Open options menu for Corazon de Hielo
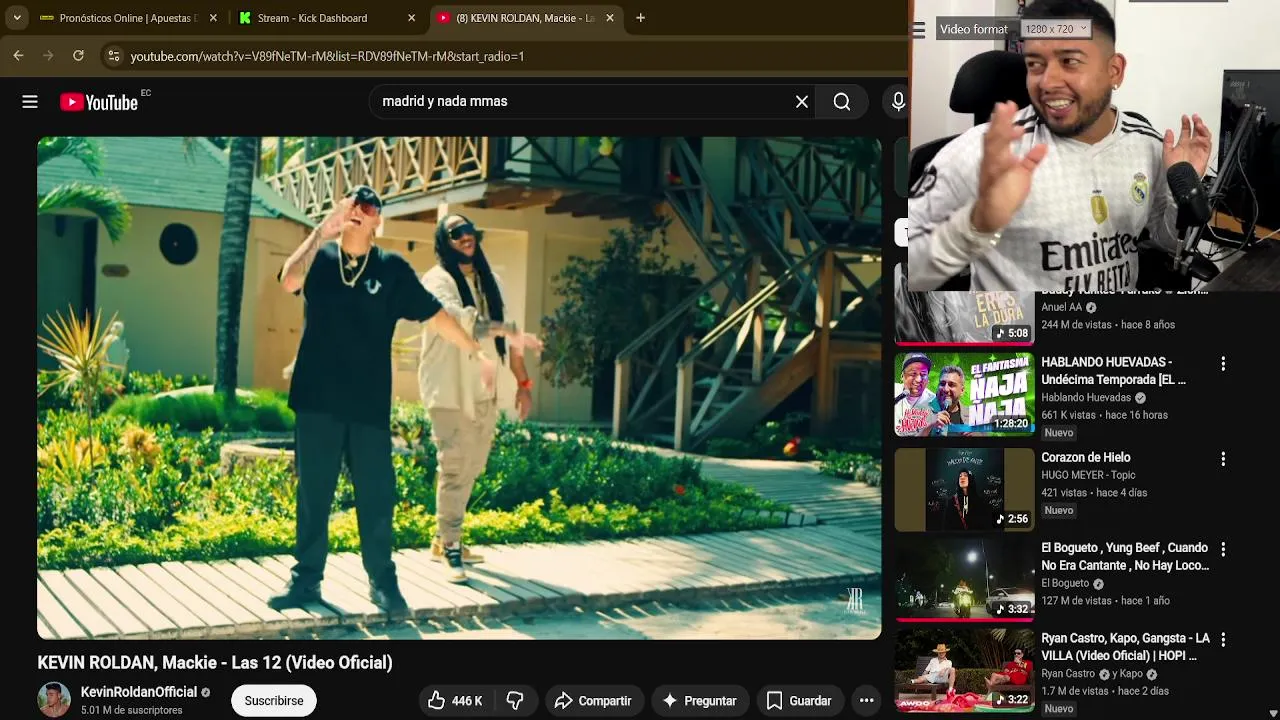 [1223, 459]
